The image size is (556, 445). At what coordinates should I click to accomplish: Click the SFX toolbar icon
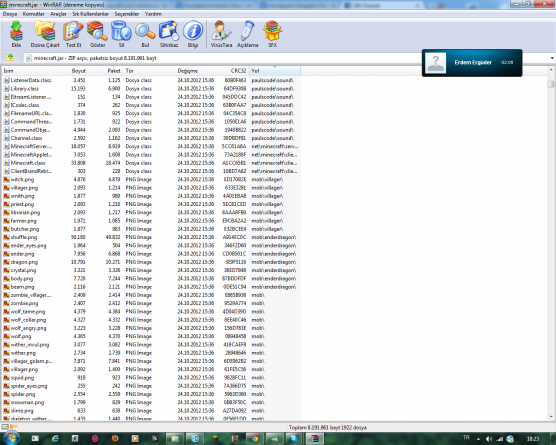click(272, 34)
